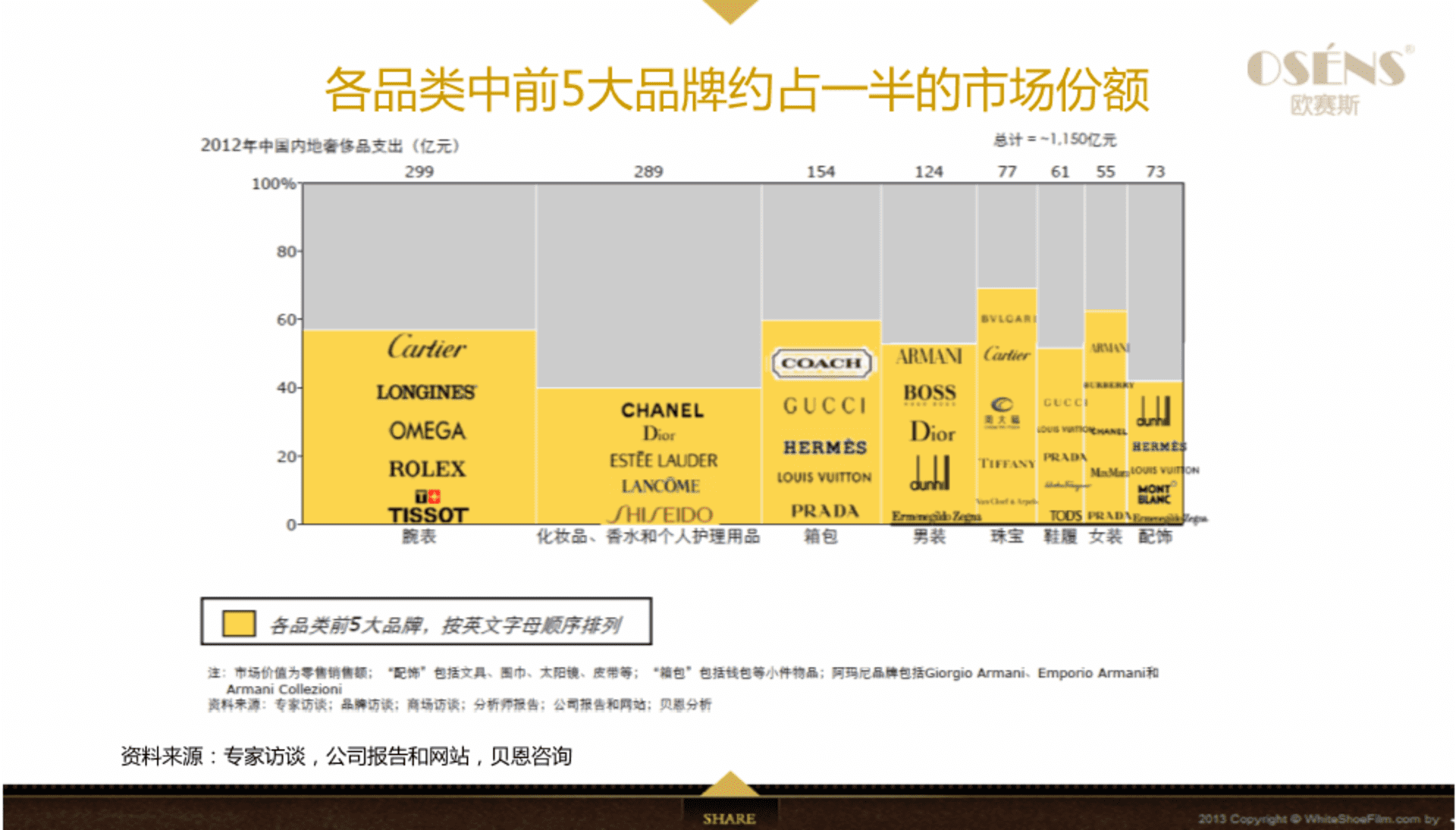
Task: Click the 总计 = ~1,150亿元 total label
Action: [x=1055, y=139]
